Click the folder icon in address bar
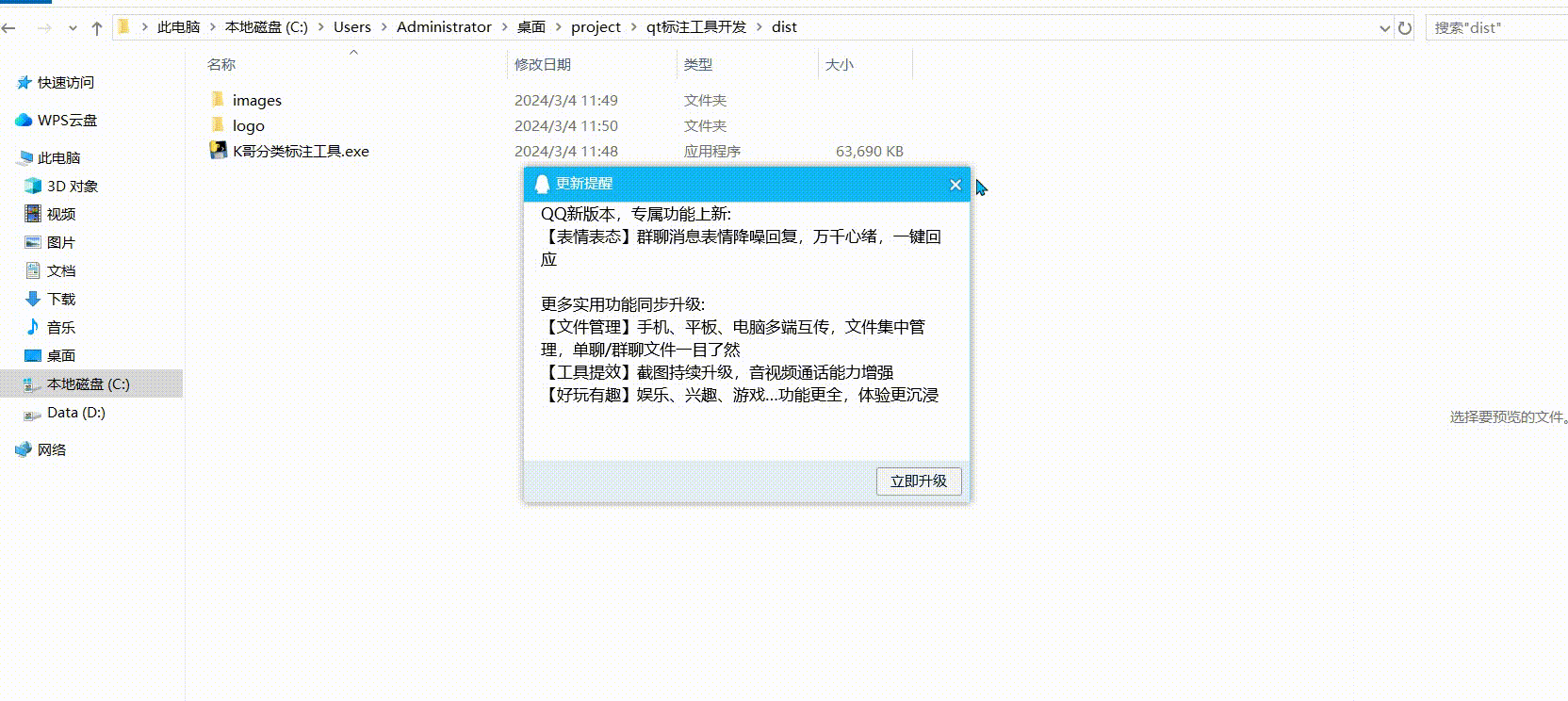The image size is (1568, 701). click(123, 27)
